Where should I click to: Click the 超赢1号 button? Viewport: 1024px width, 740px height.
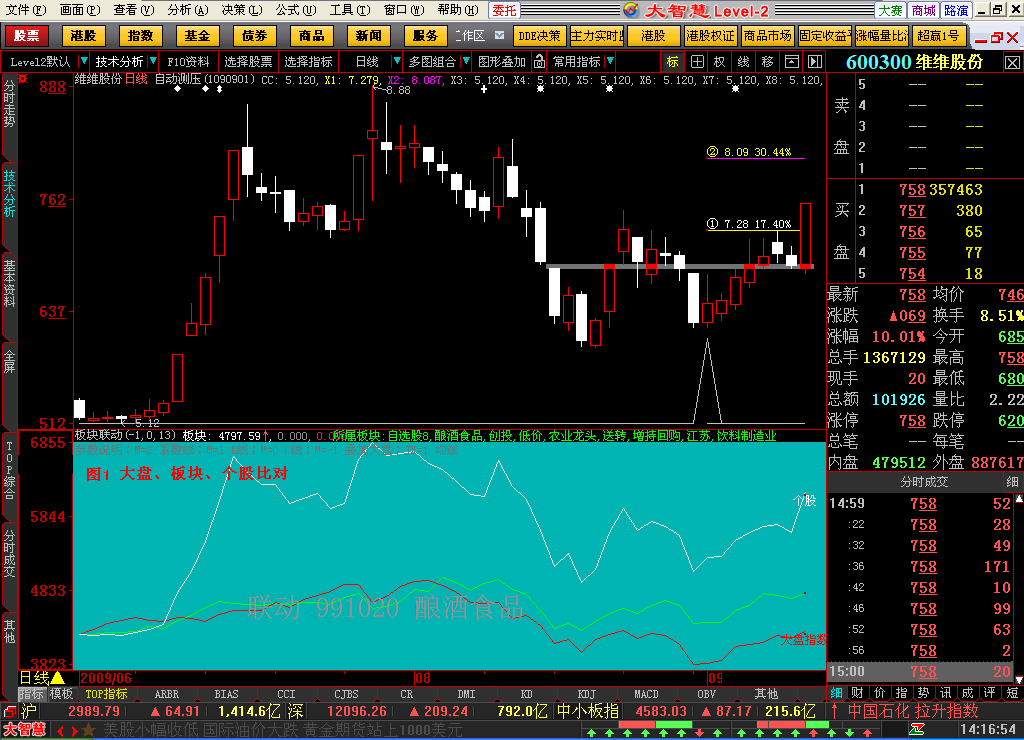pos(938,36)
